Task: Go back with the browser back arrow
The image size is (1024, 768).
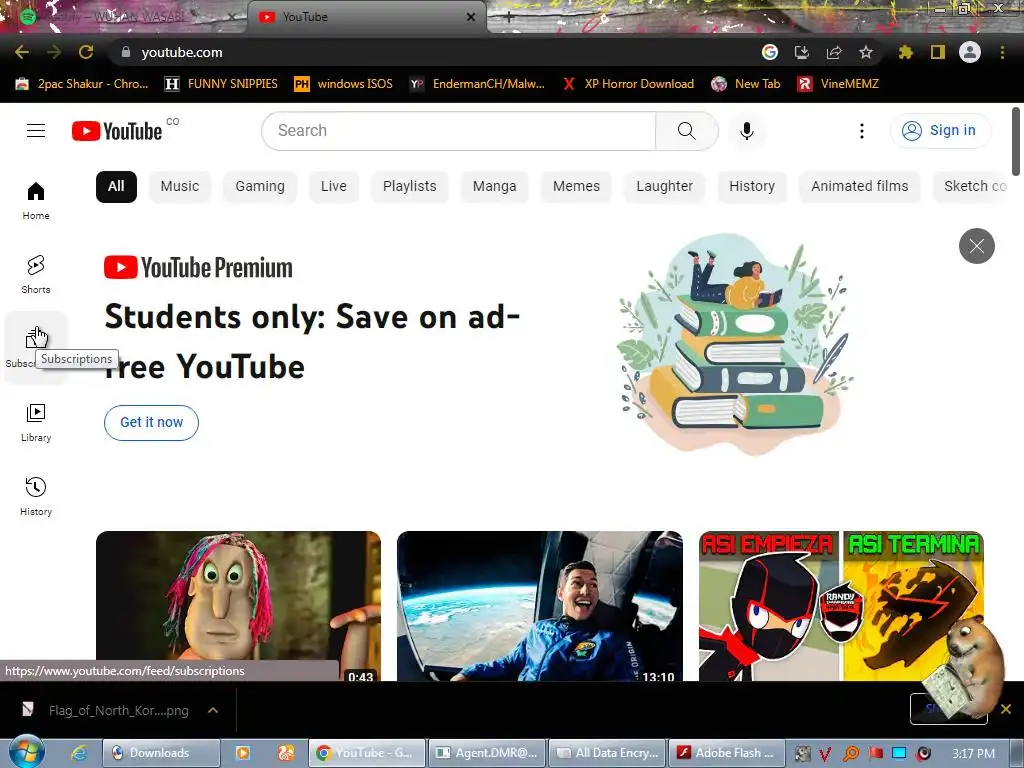Action: click(x=22, y=52)
